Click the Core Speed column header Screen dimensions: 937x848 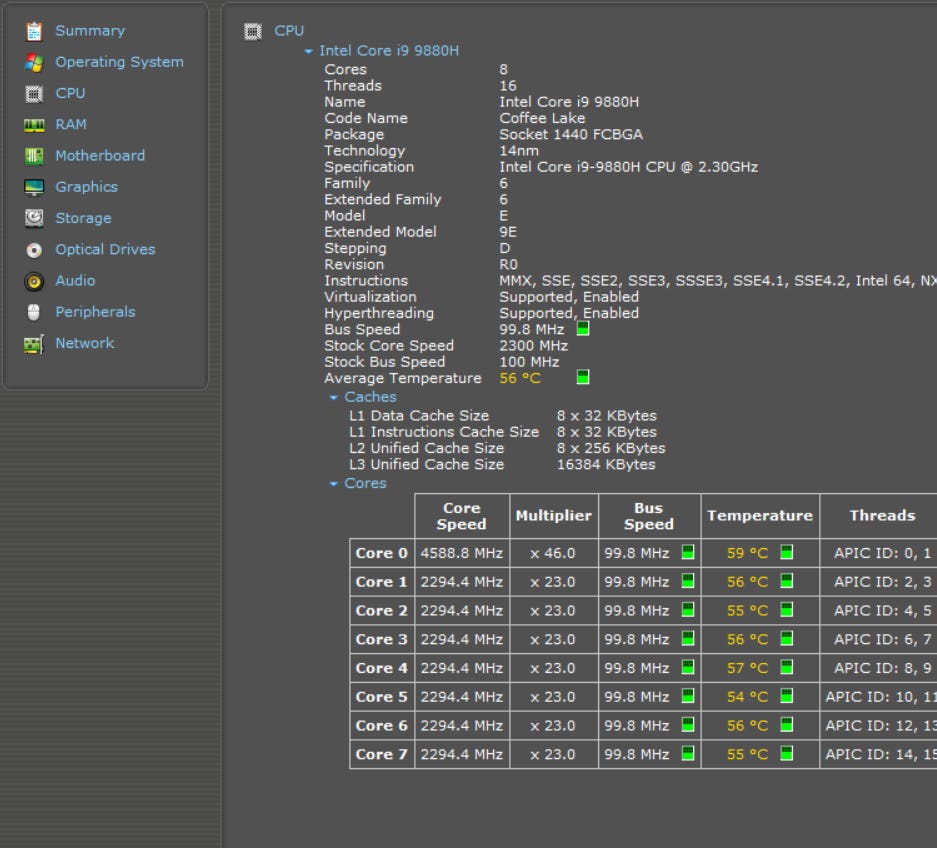[x=461, y=516]
